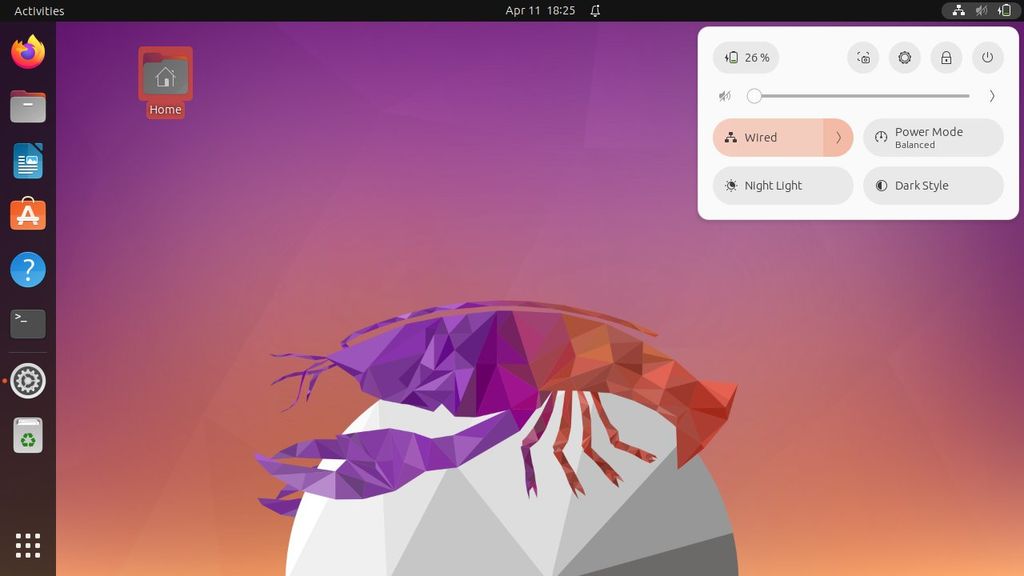Screen dimensions: 1024x576
Task: Lock the screen with the padlock icon
Action: point(945,57)
